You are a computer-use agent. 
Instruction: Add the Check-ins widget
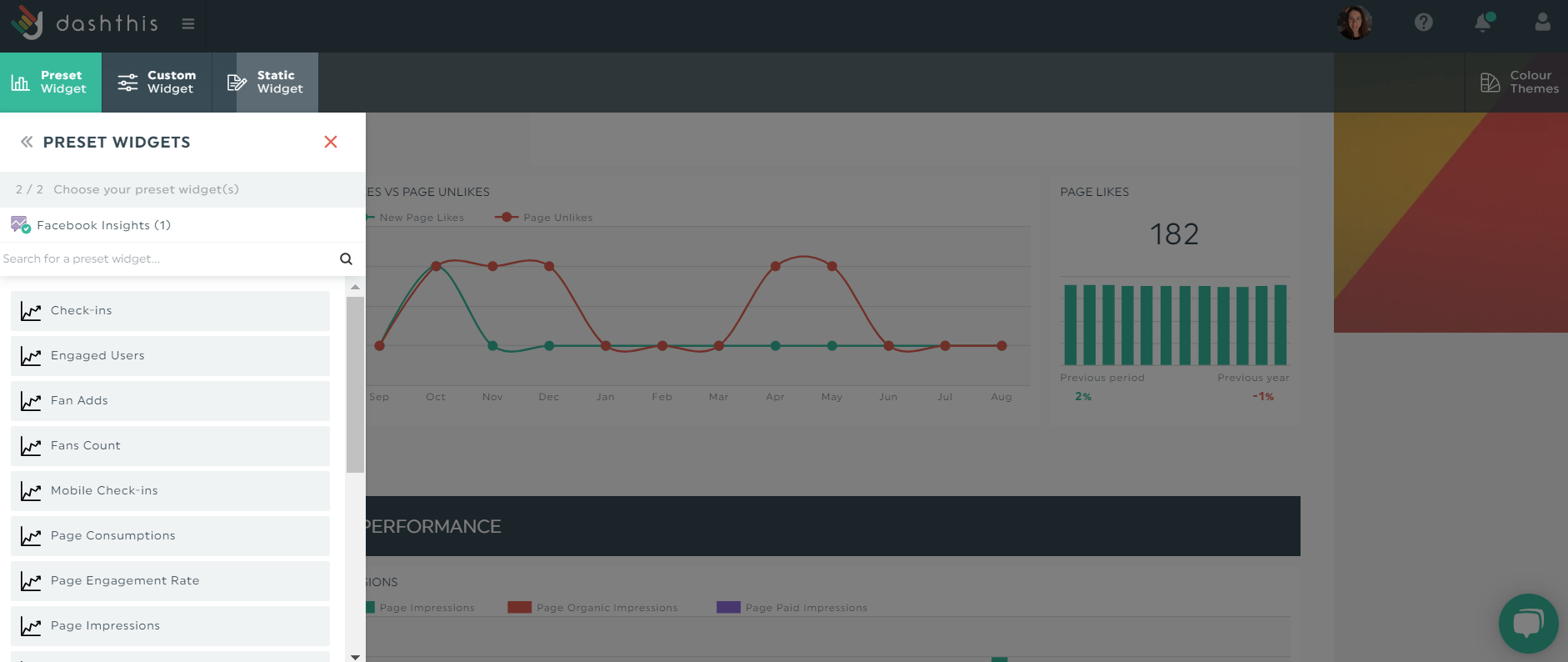coord(170,310)
